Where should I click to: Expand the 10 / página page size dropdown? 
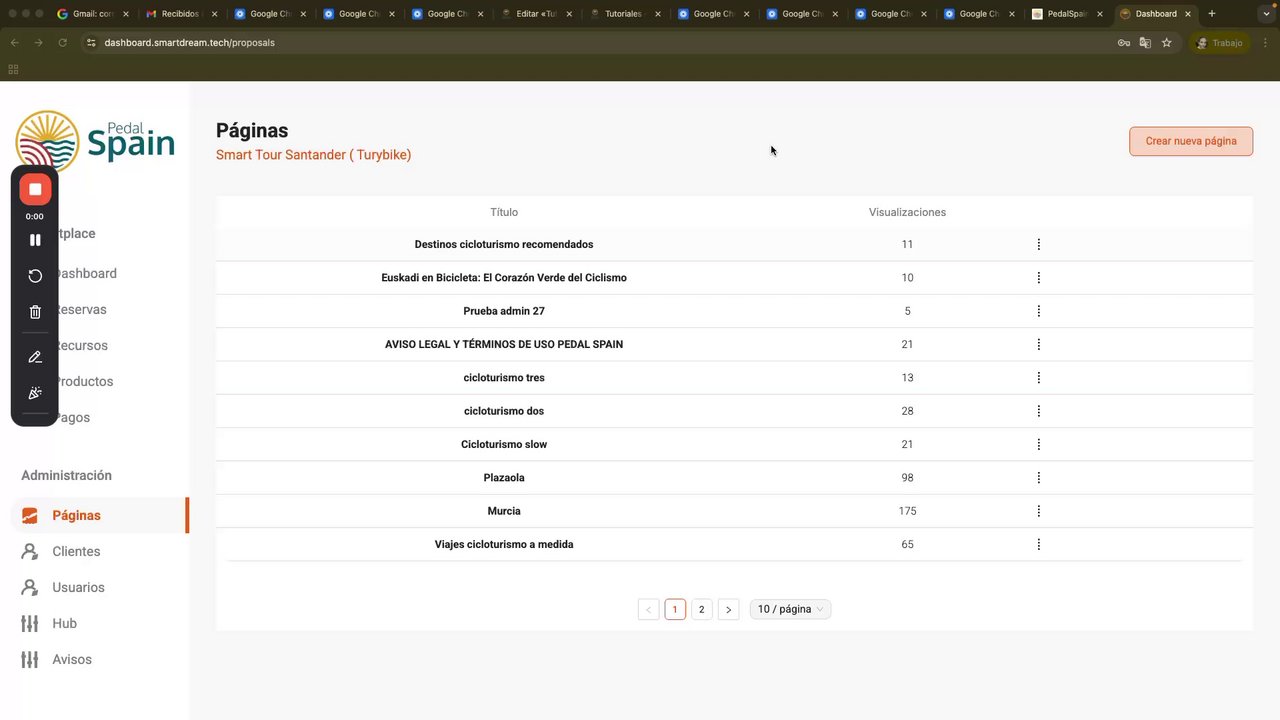[790, 609]
